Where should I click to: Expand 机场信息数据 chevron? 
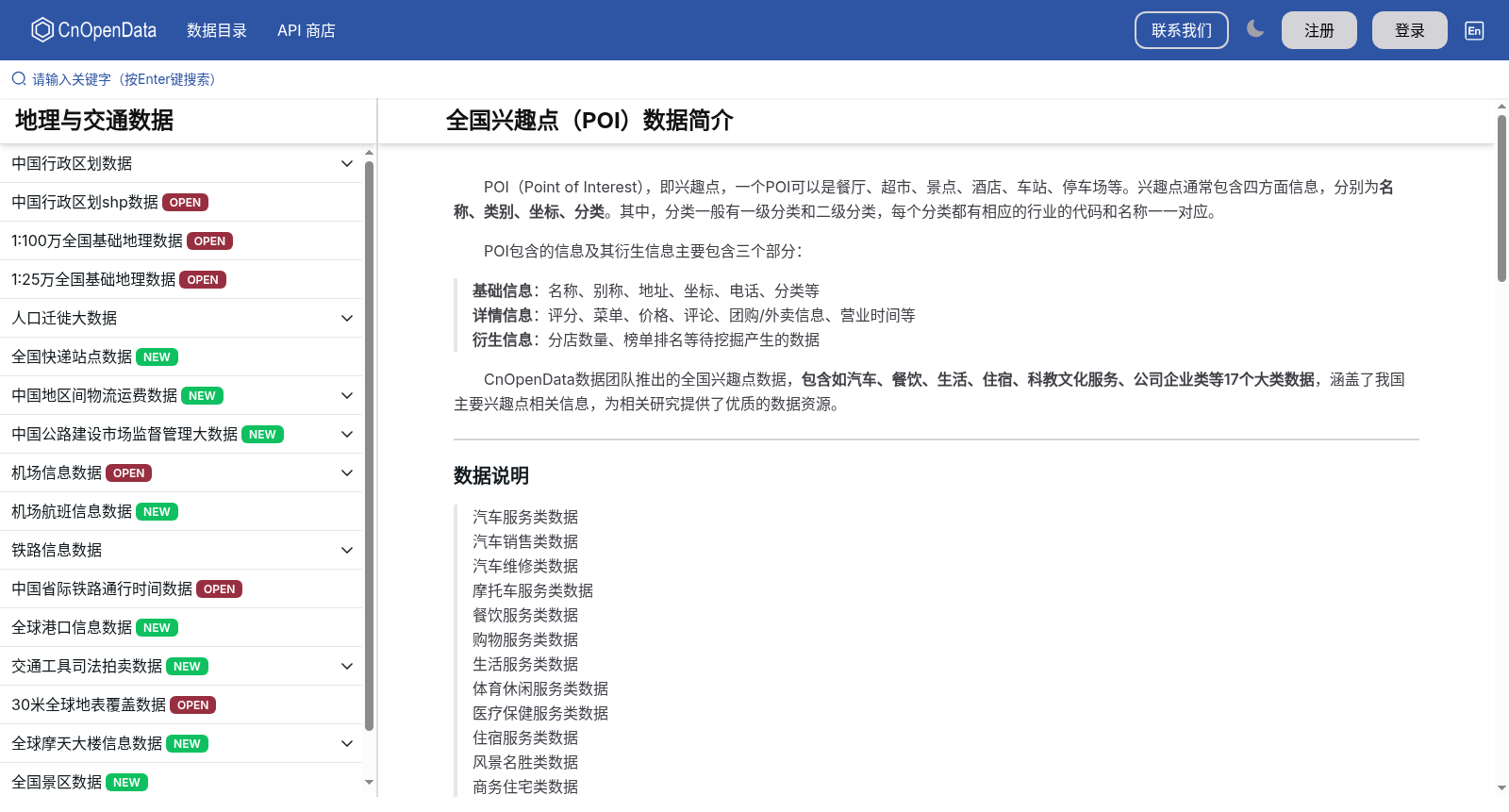pyautogui.click(x=347, y=472)
